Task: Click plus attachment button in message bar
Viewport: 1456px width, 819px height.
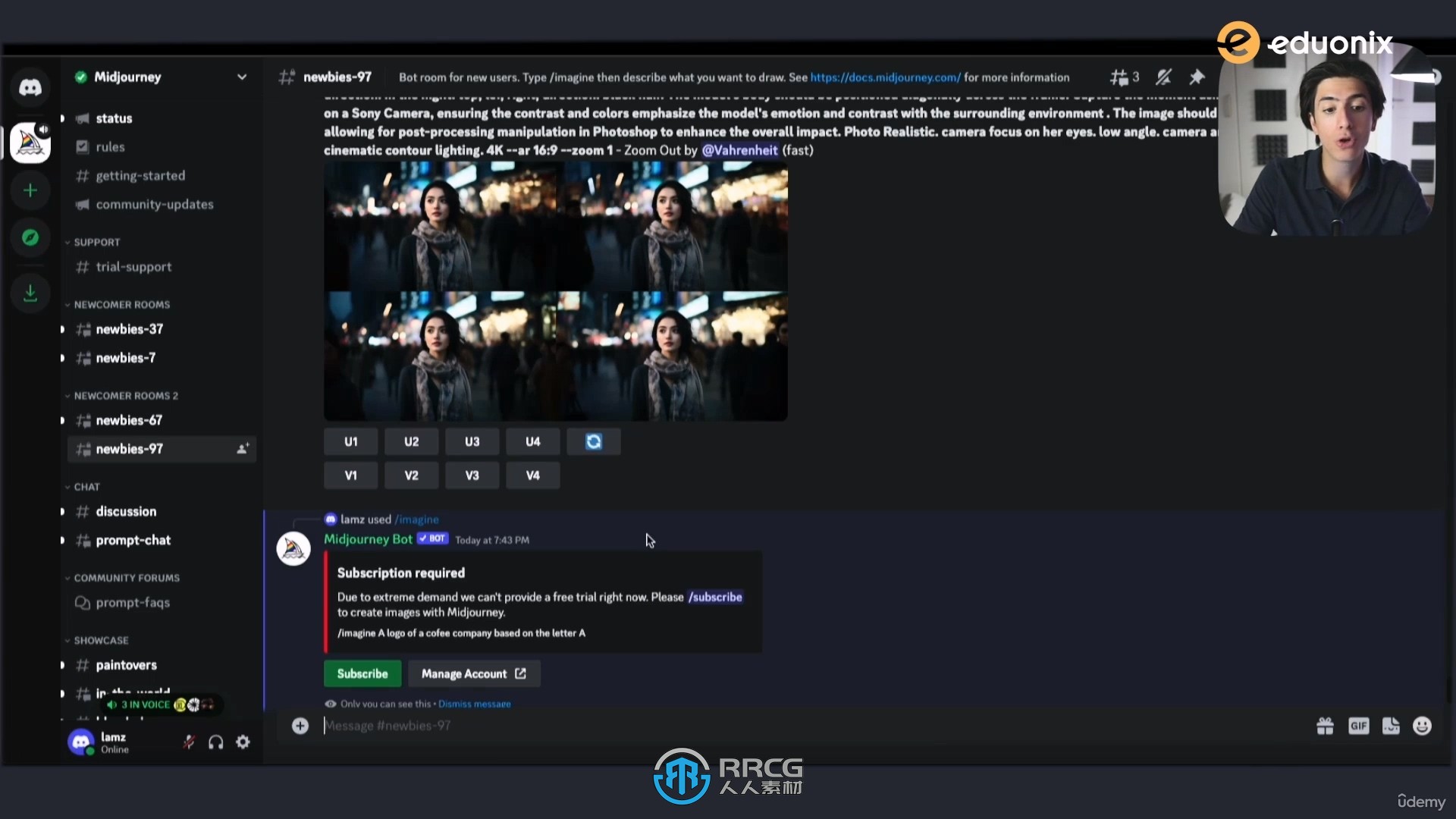Action: click(x=300, y=726)
